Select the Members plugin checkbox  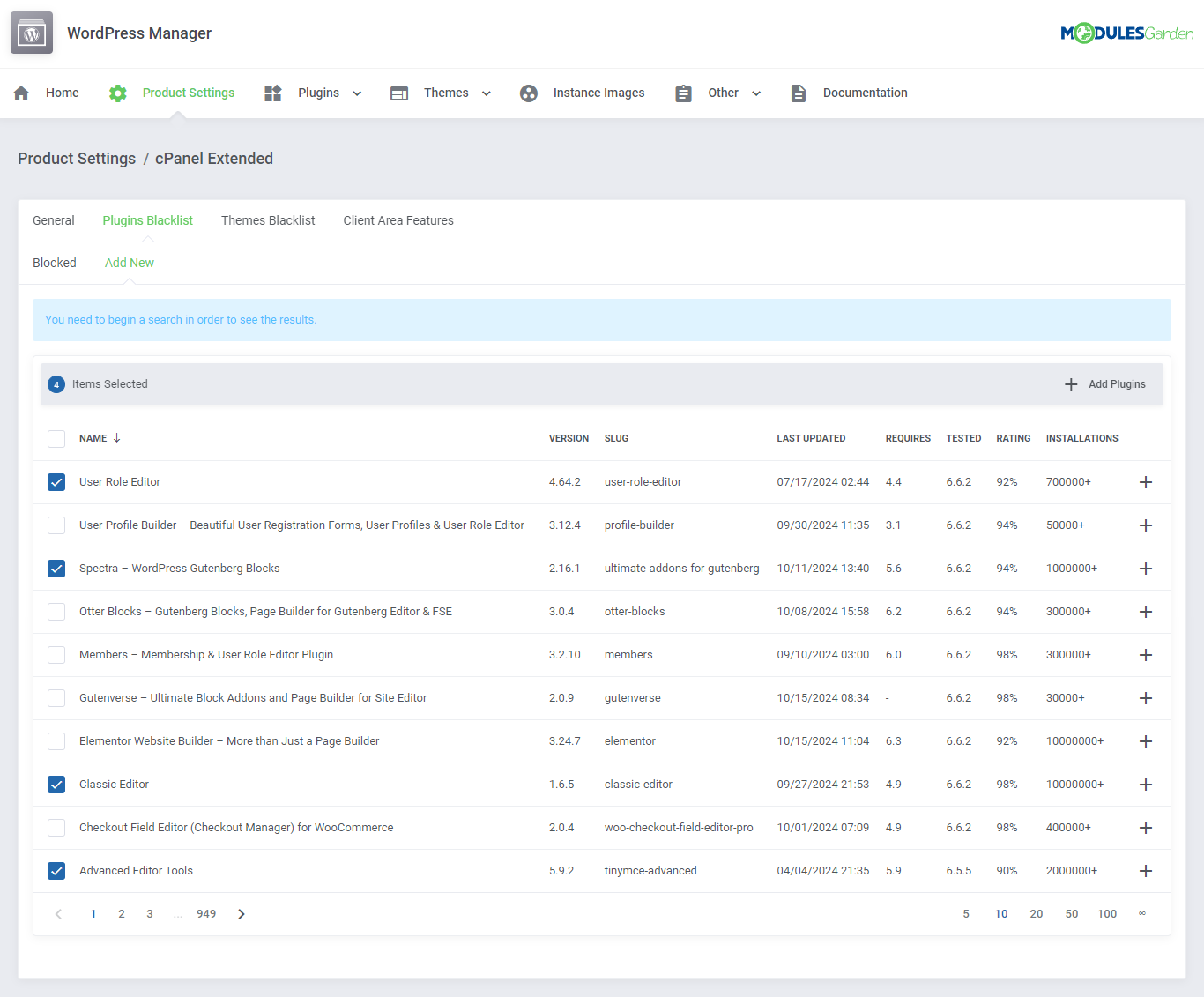(x=56, y=655)
